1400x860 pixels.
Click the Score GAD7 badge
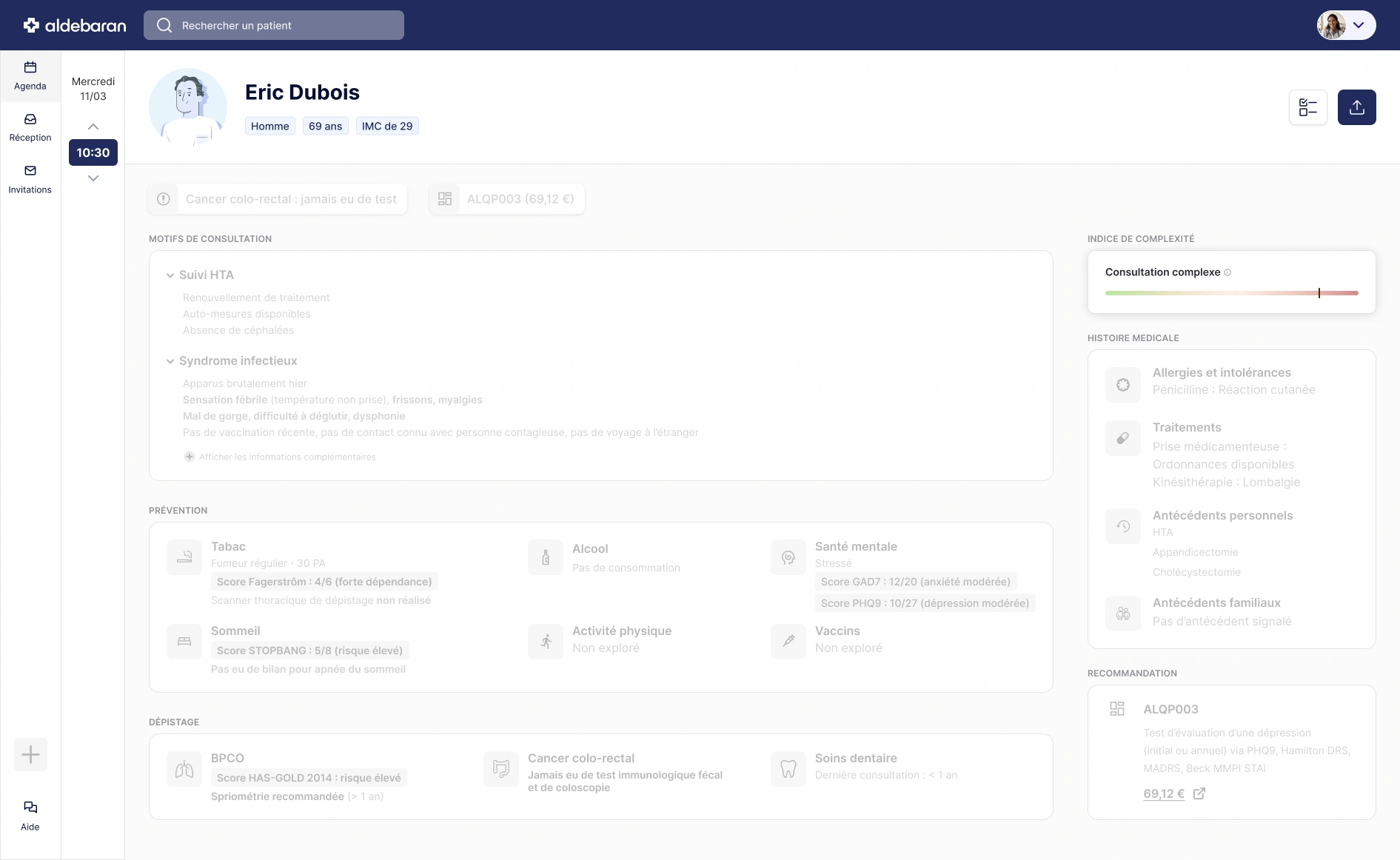tap(916, 582)
